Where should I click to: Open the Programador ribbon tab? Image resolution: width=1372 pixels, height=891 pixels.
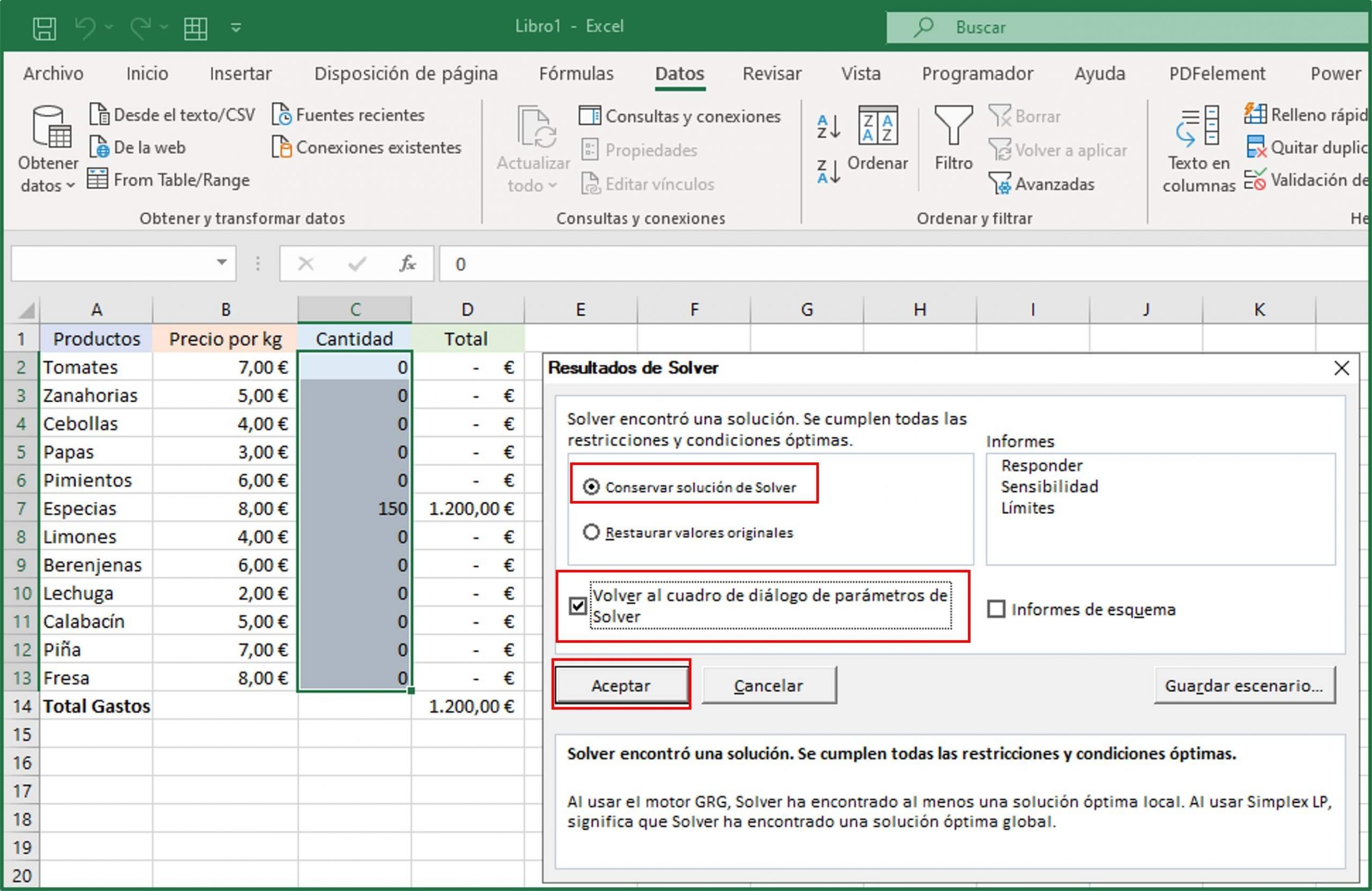click(x=977, y=74)
